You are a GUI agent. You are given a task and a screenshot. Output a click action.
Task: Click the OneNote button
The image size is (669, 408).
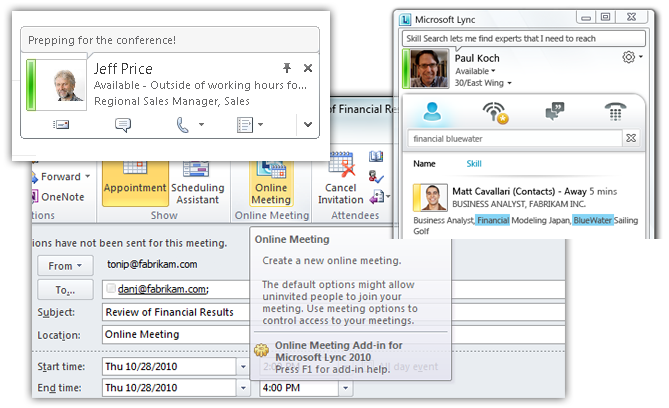[x=58, y=197]
